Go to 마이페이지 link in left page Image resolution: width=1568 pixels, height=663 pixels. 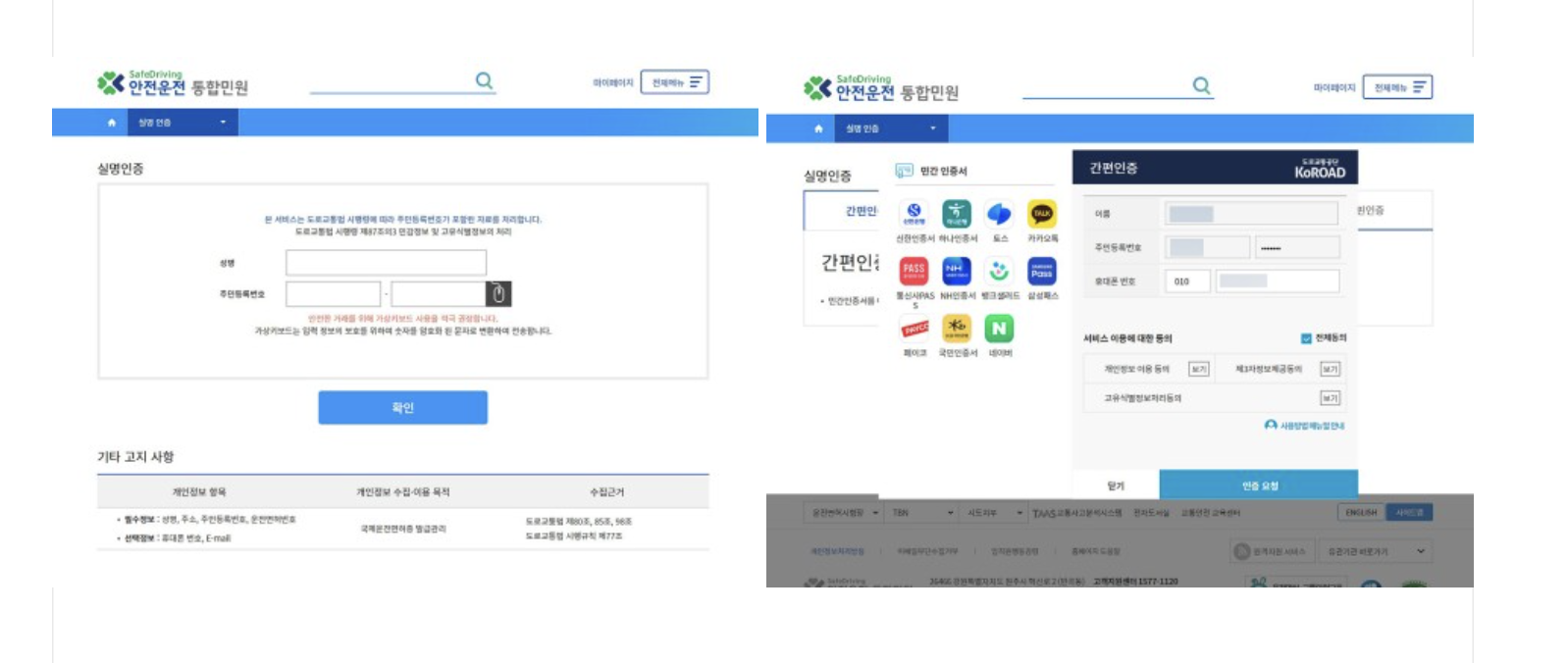pos(612,83)
